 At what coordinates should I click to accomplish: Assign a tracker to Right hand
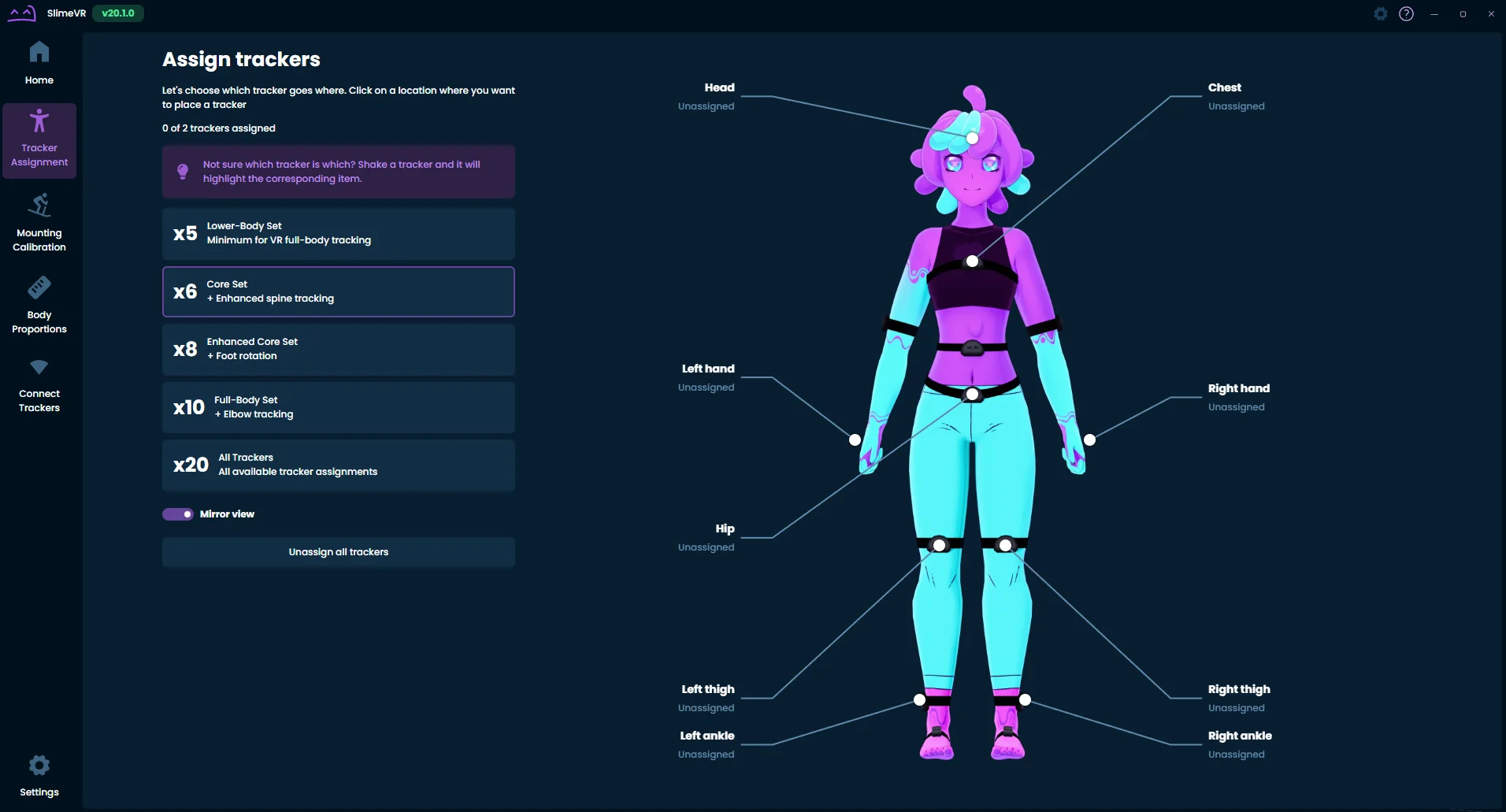coord(1239,397)
